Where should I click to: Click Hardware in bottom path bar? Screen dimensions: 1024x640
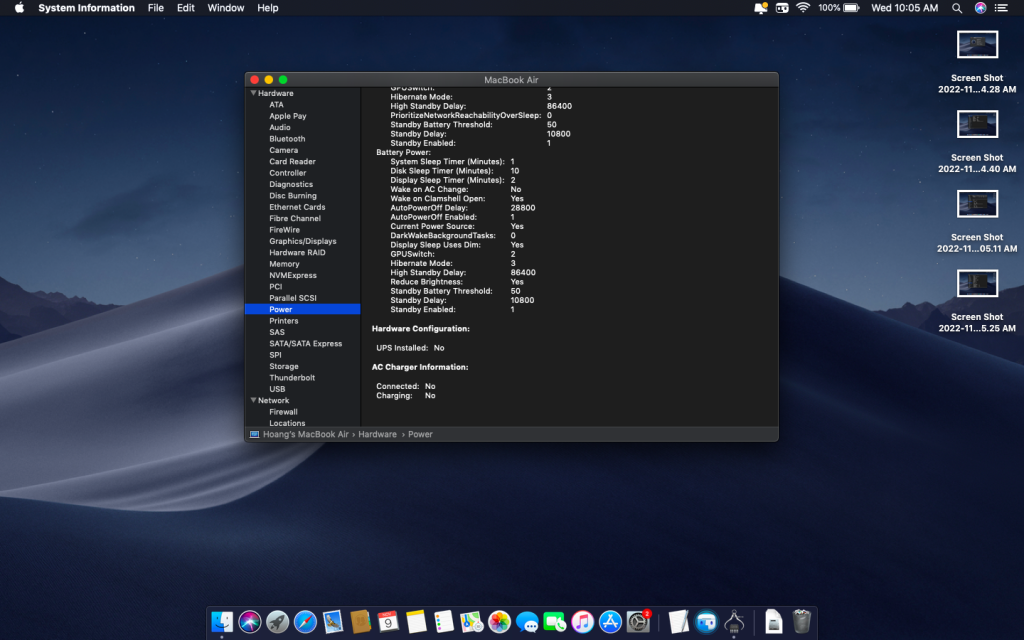point(377,434)
